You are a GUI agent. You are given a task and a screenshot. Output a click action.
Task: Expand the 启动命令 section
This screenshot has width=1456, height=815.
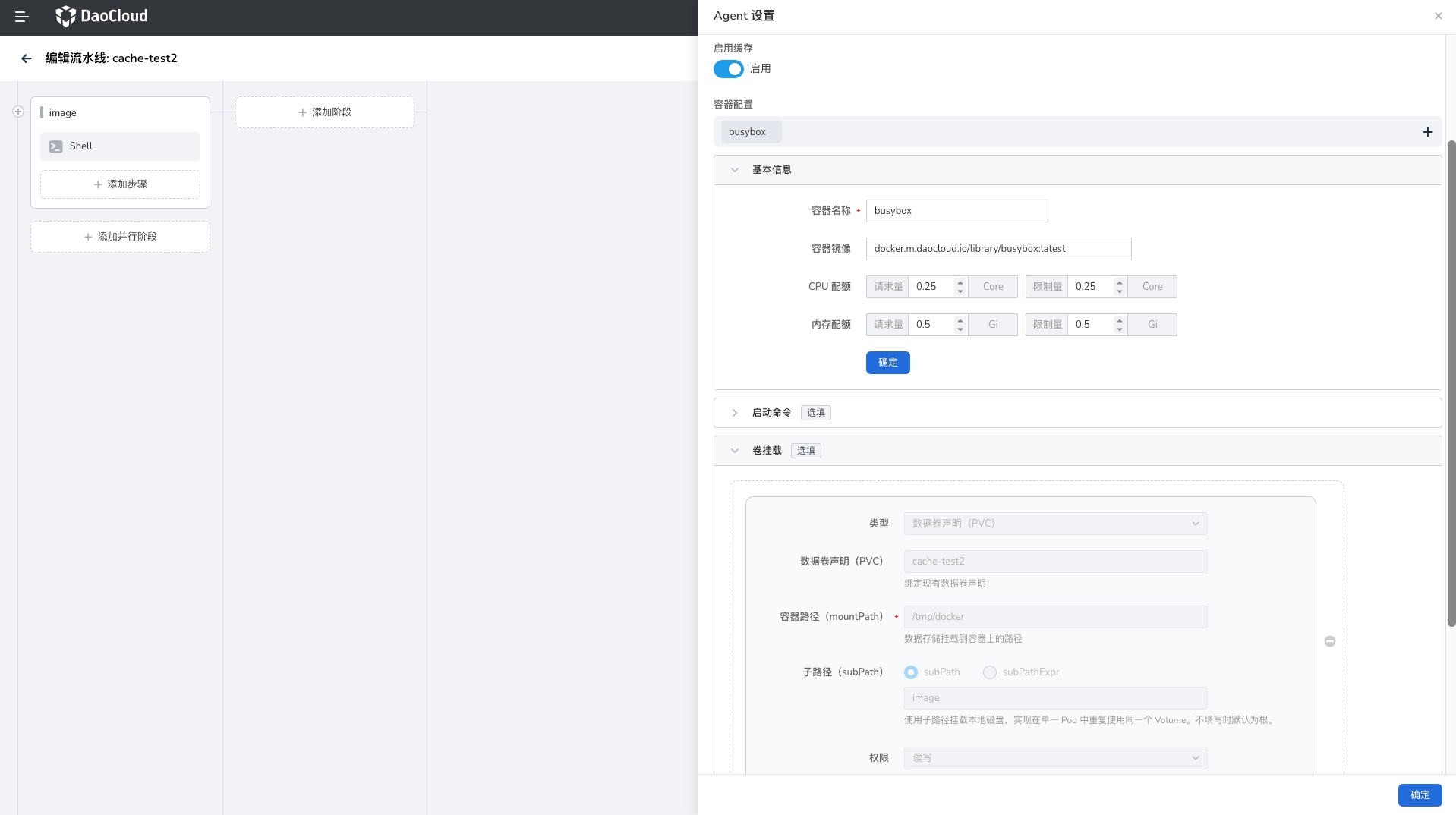pyautogui.click(x=734, y=413)
